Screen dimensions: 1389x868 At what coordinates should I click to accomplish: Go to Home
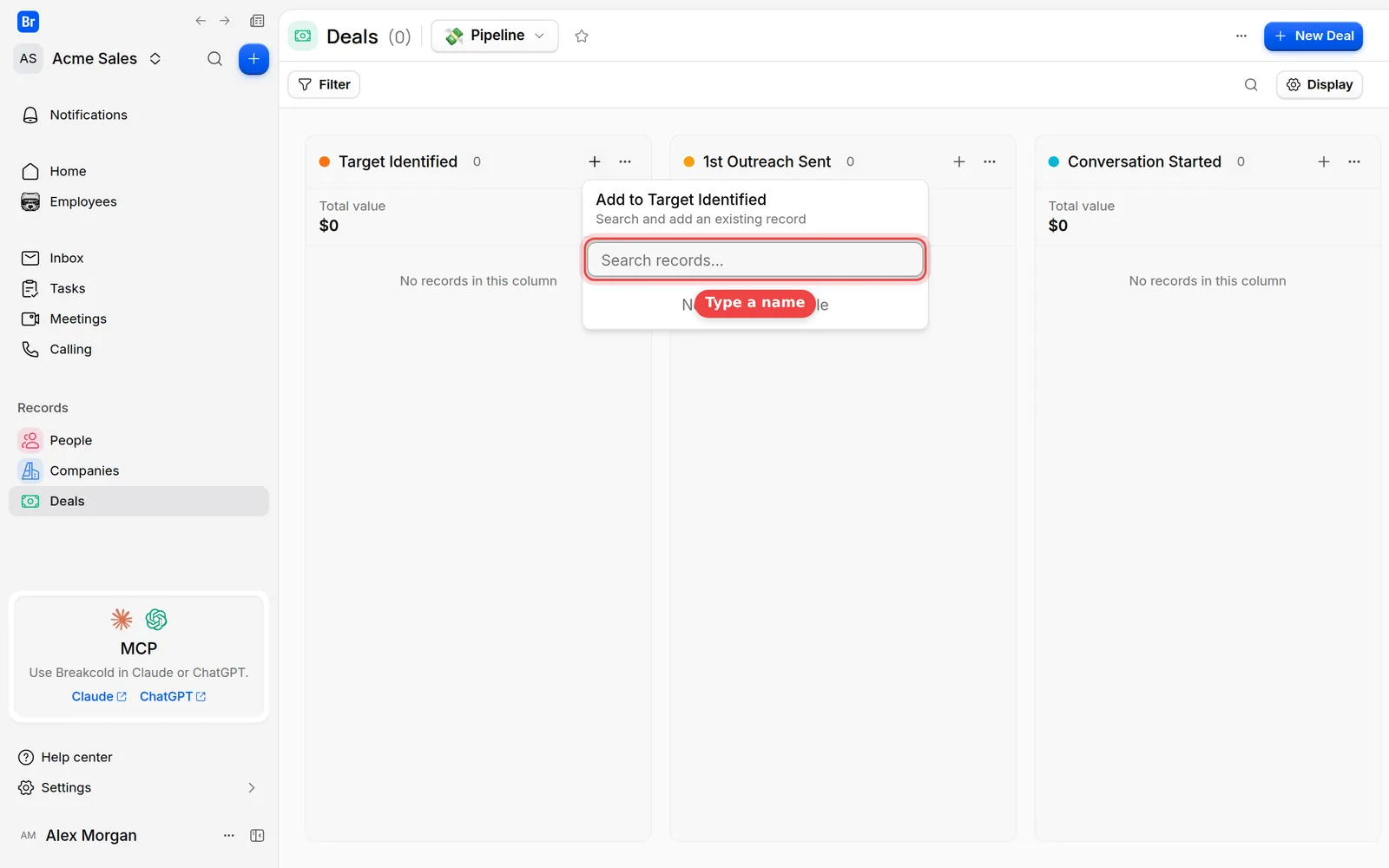[139, 171]
